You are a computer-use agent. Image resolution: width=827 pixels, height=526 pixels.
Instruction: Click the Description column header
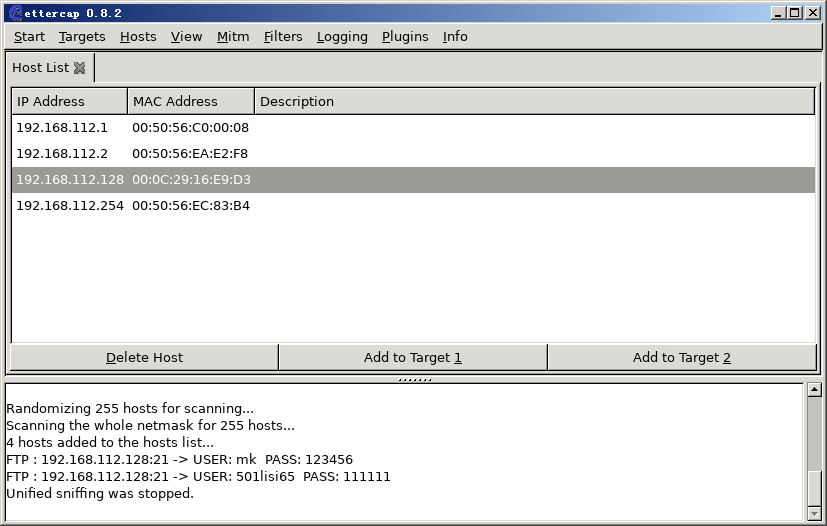[535, 101]
